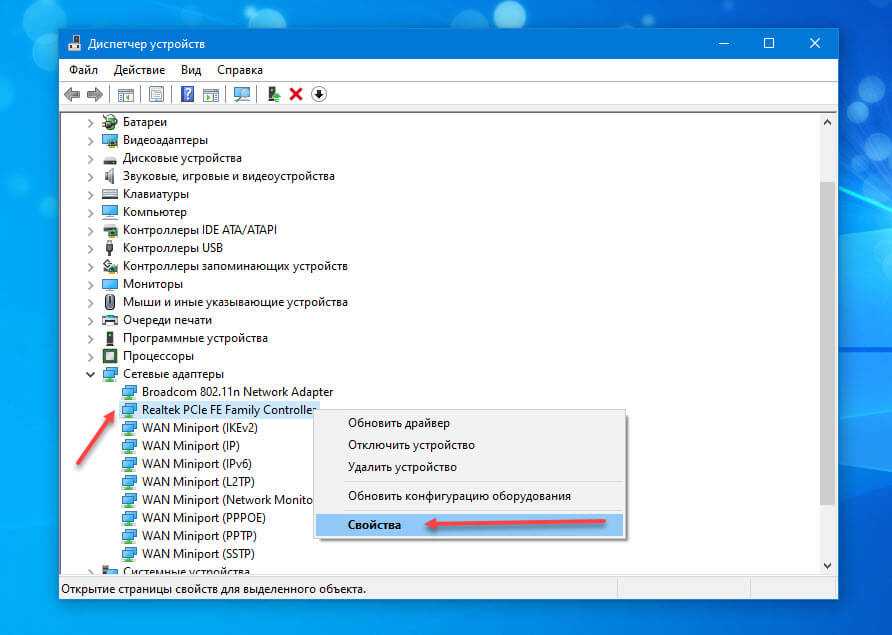Select Broadcom 802.11n Network Adapter
Screen dimensions: 892x635
click(237, 392)
